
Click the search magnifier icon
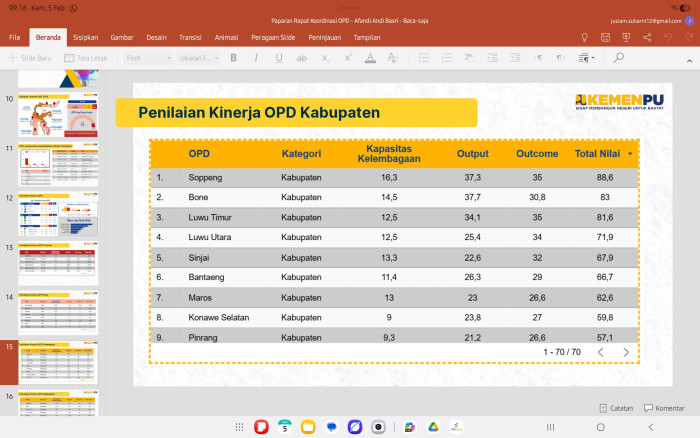coord(618,58)
